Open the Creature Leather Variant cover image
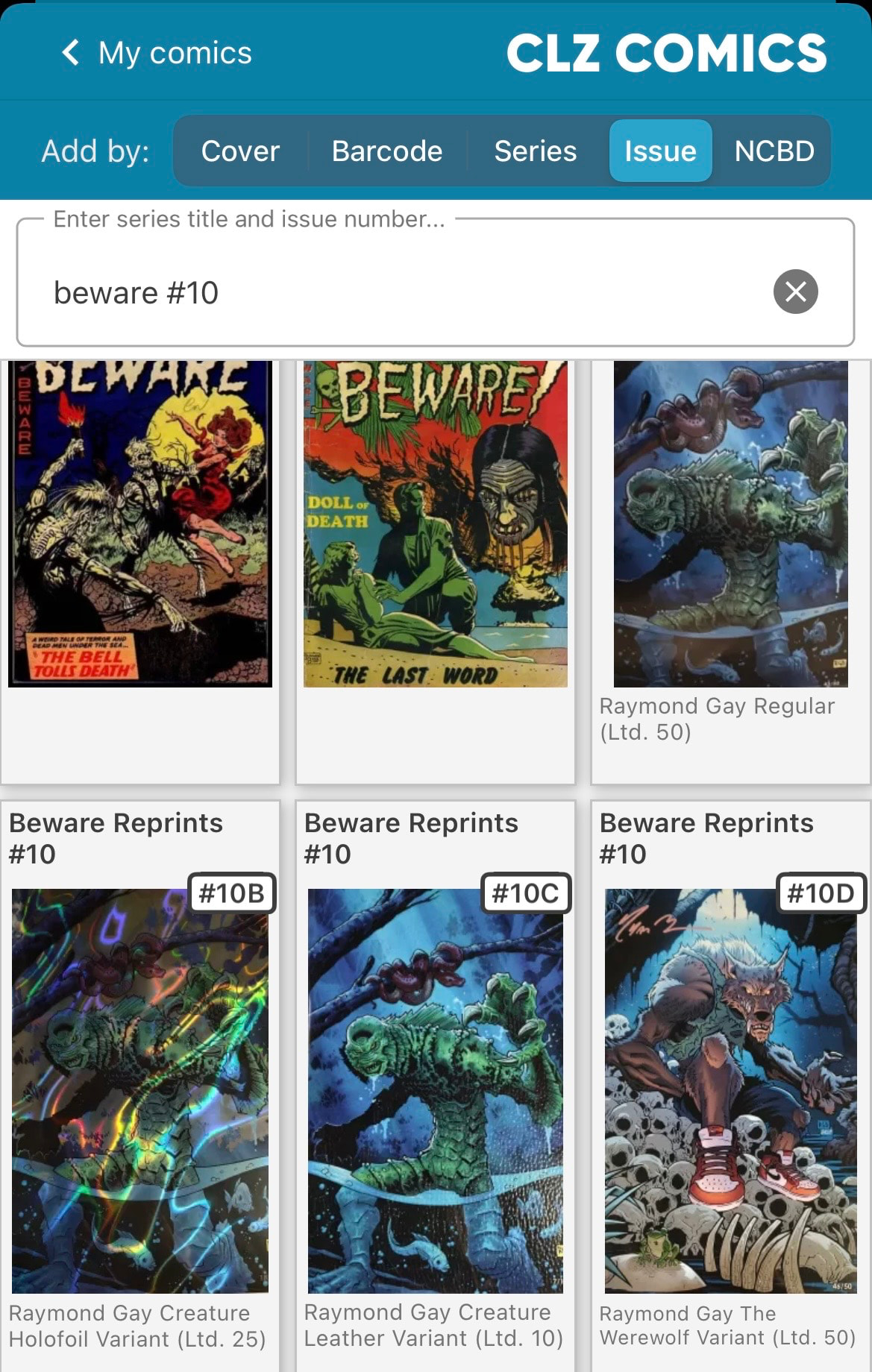872x1372 pixels. click(x=436, y=1090)
